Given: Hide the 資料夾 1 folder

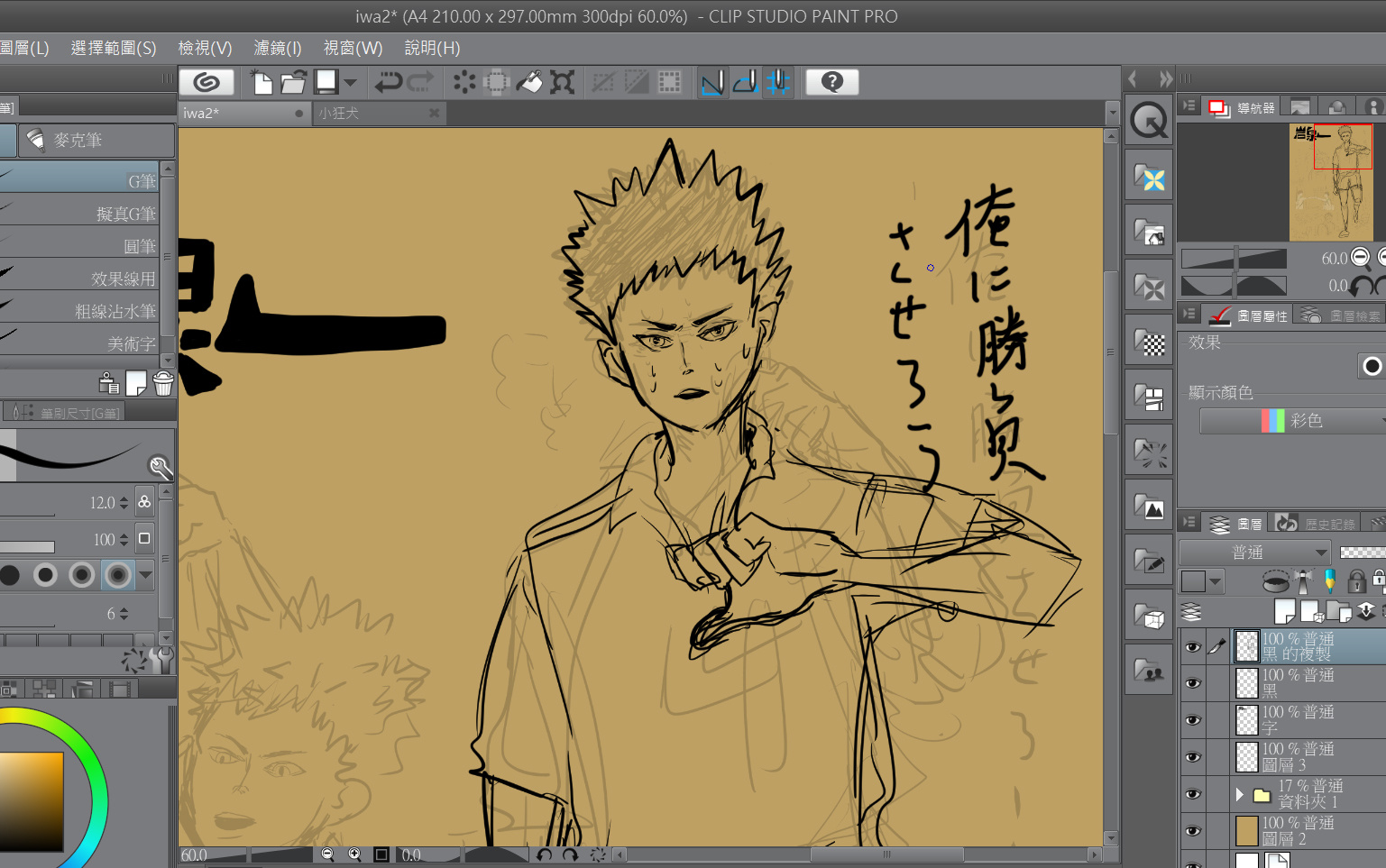Looking at the screenshot, I should pyautogui.click(x=1192, y=794).
